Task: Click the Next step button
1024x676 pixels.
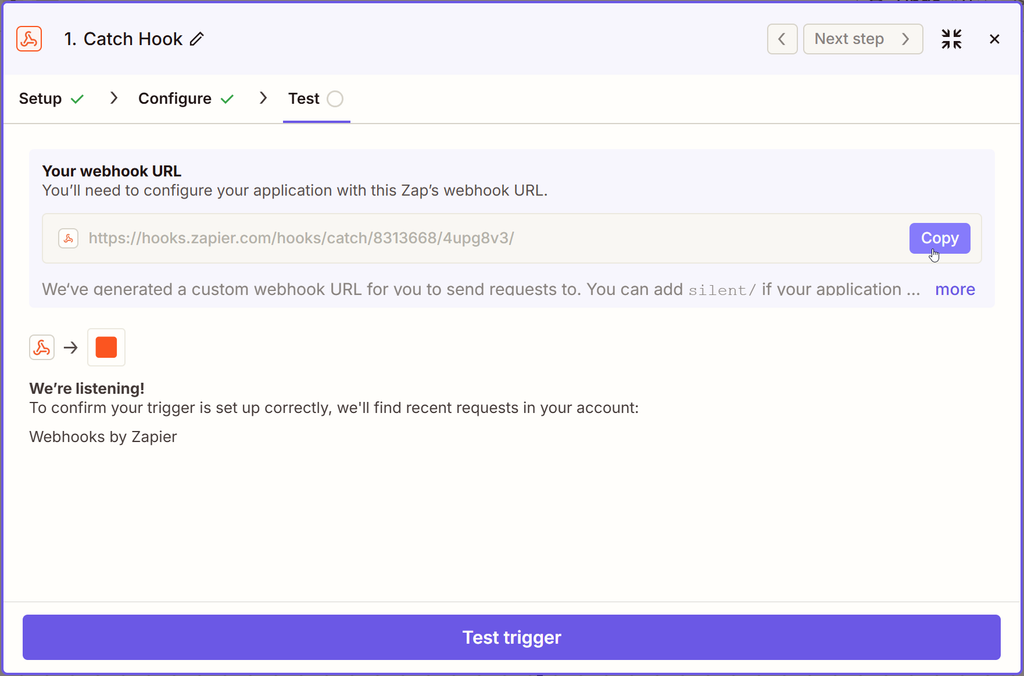Action: 863,39
